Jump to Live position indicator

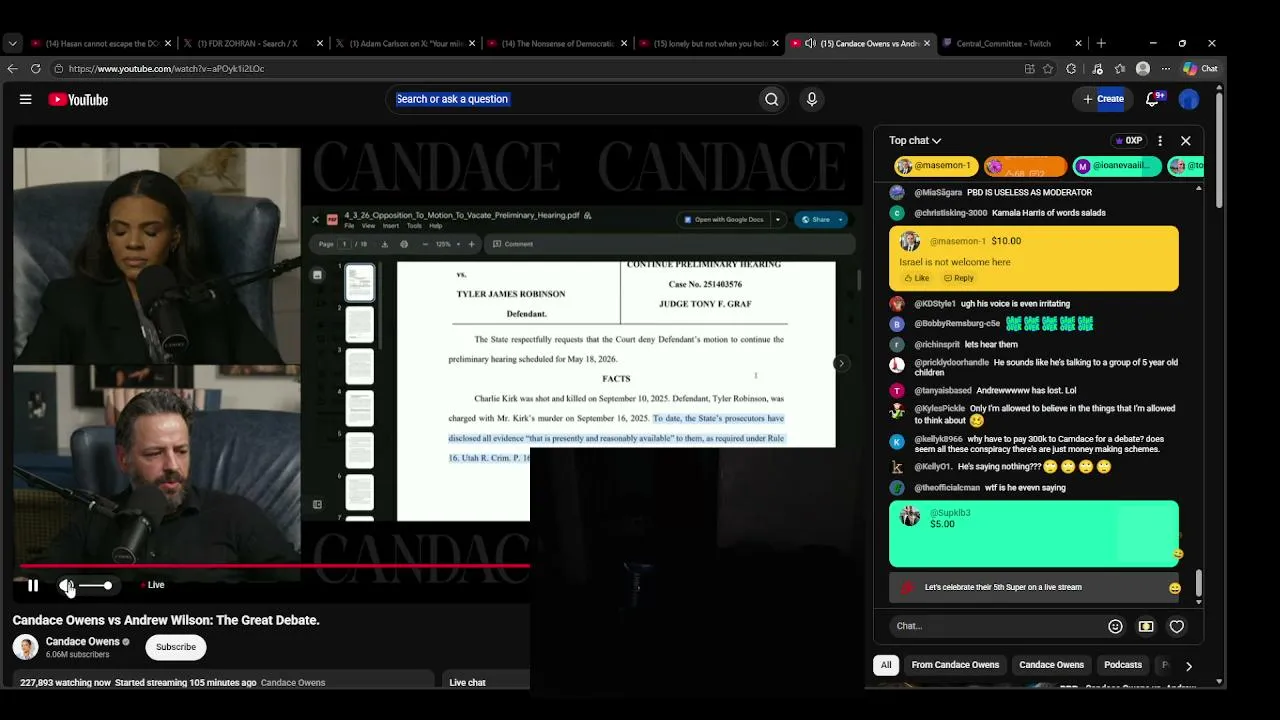click(x=153, y=585)
